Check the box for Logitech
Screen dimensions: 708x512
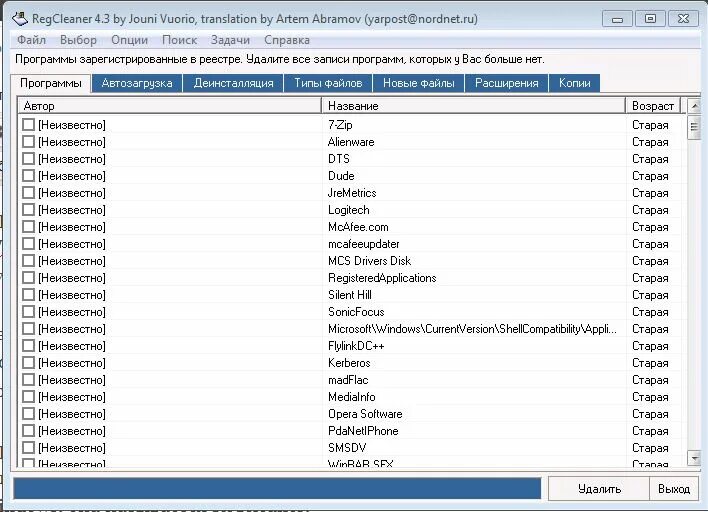click(28, 210)
